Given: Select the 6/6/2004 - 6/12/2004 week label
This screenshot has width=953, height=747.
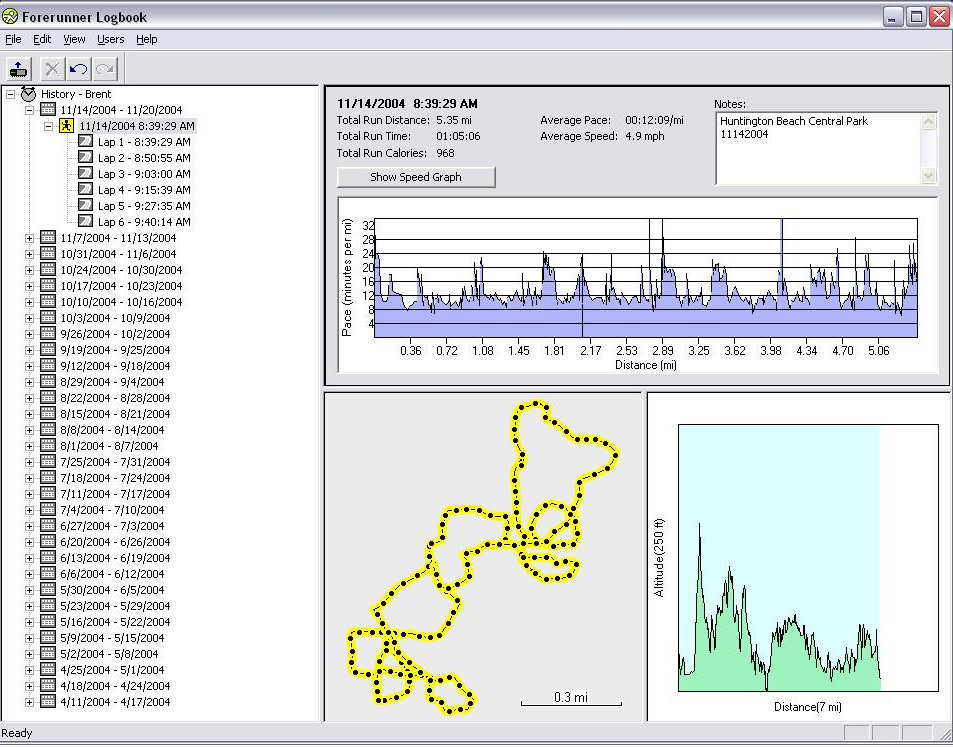Looking at the screenshot, I should point(112,574).
